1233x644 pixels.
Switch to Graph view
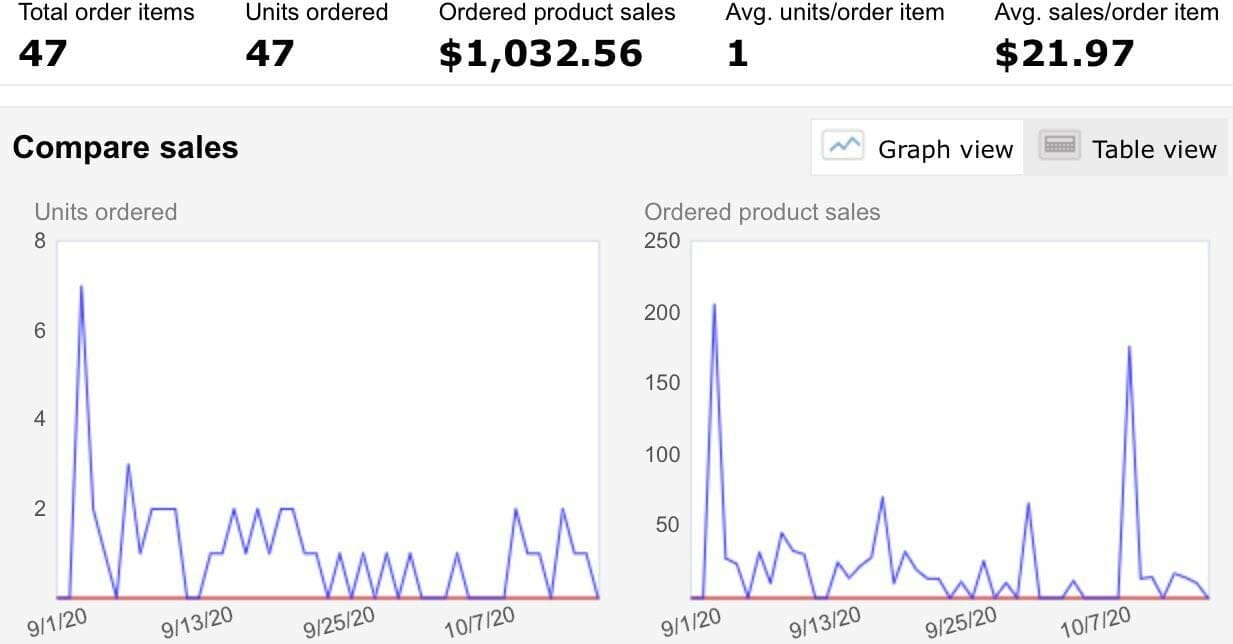coord(916,148)
